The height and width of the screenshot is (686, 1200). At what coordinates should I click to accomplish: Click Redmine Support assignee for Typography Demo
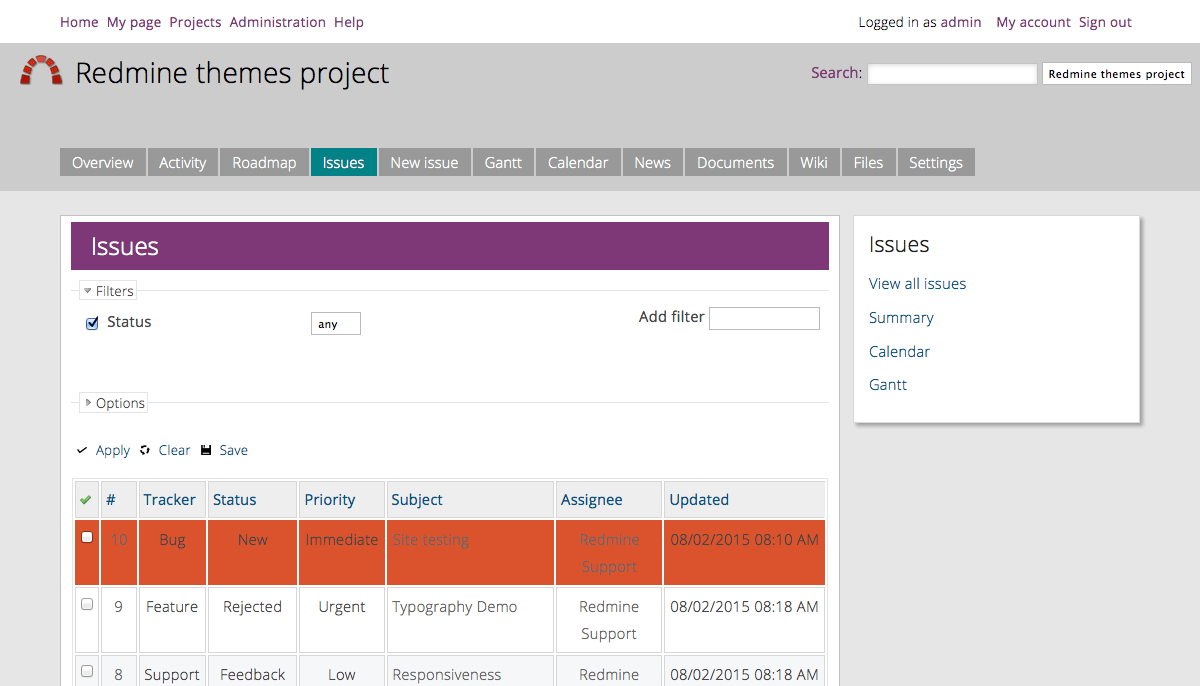609,620
